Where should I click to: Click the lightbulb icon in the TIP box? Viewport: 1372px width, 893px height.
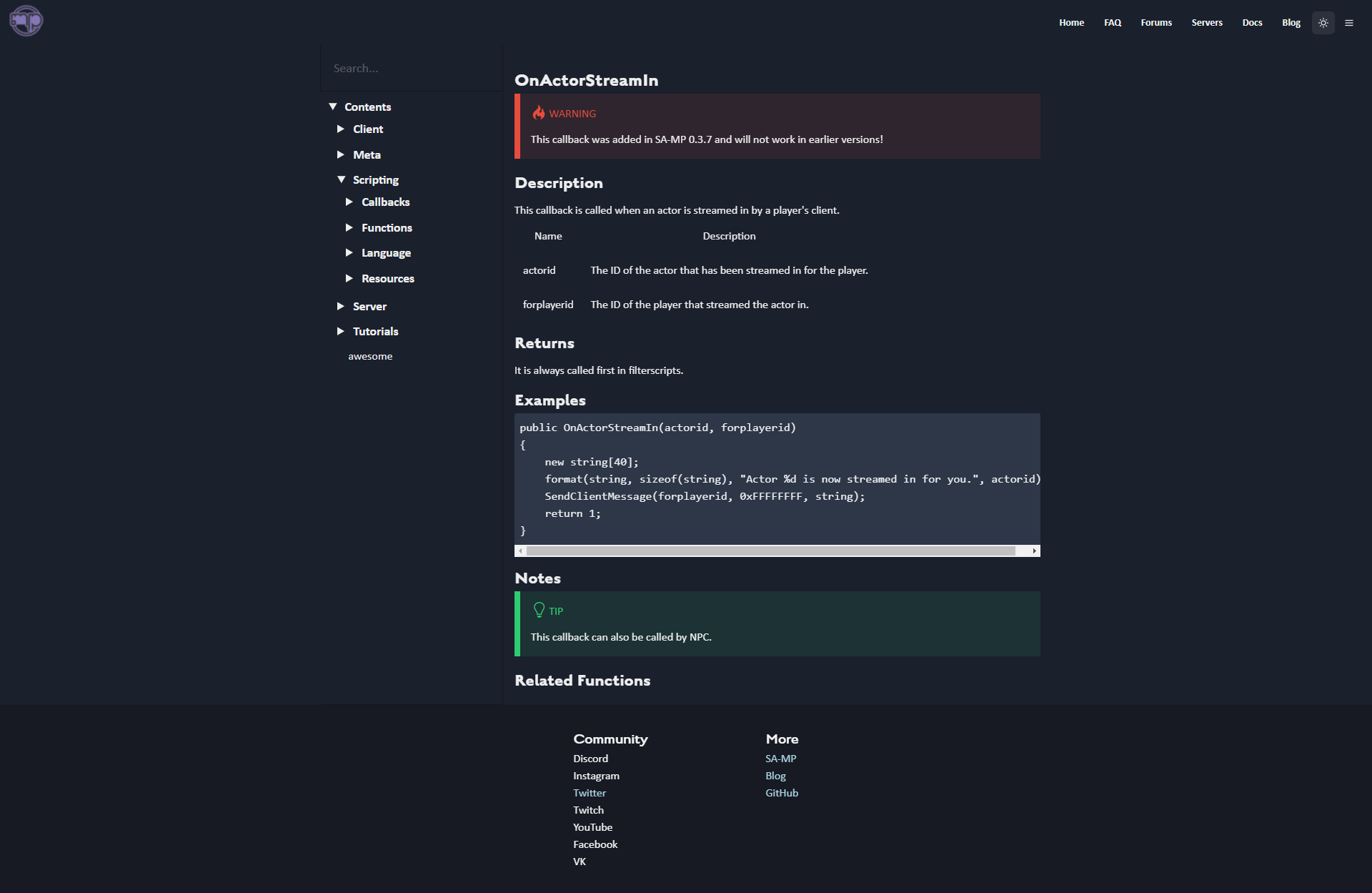tap(539, 609)
